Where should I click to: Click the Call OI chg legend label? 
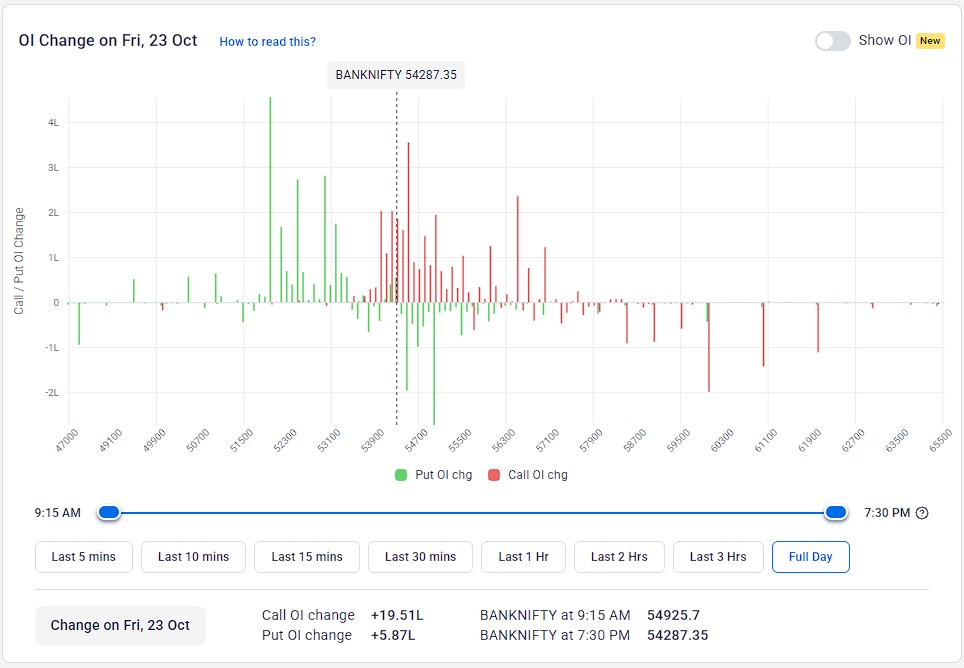[537, 475]
